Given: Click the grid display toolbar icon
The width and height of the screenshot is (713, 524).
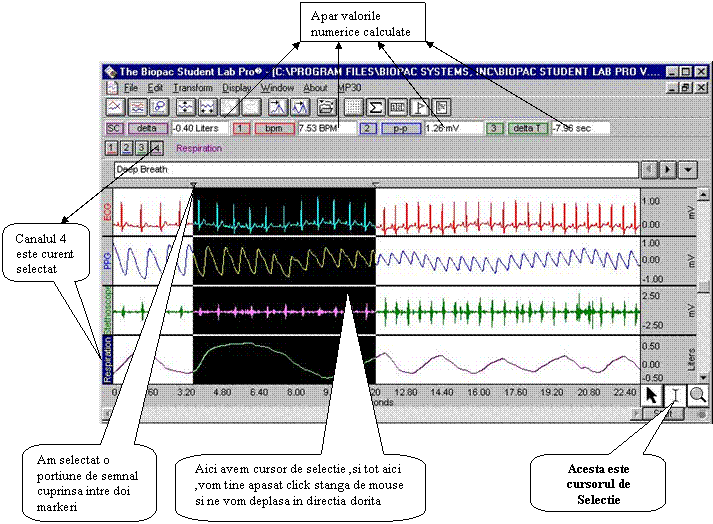Looking at the screenshot, I should click(x=353, y=107).
